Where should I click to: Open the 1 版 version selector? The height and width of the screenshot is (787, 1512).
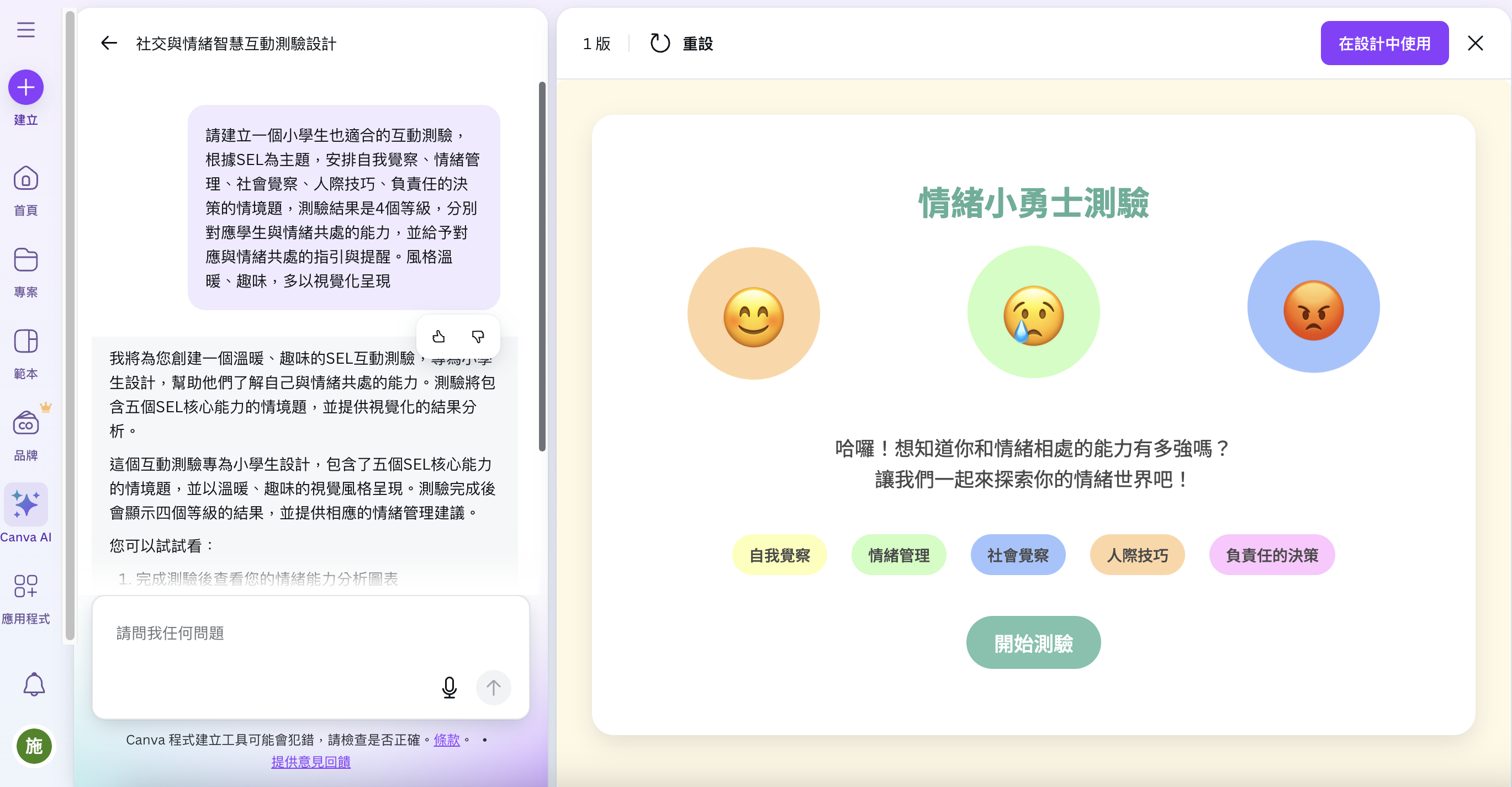[x=595, y=43]
